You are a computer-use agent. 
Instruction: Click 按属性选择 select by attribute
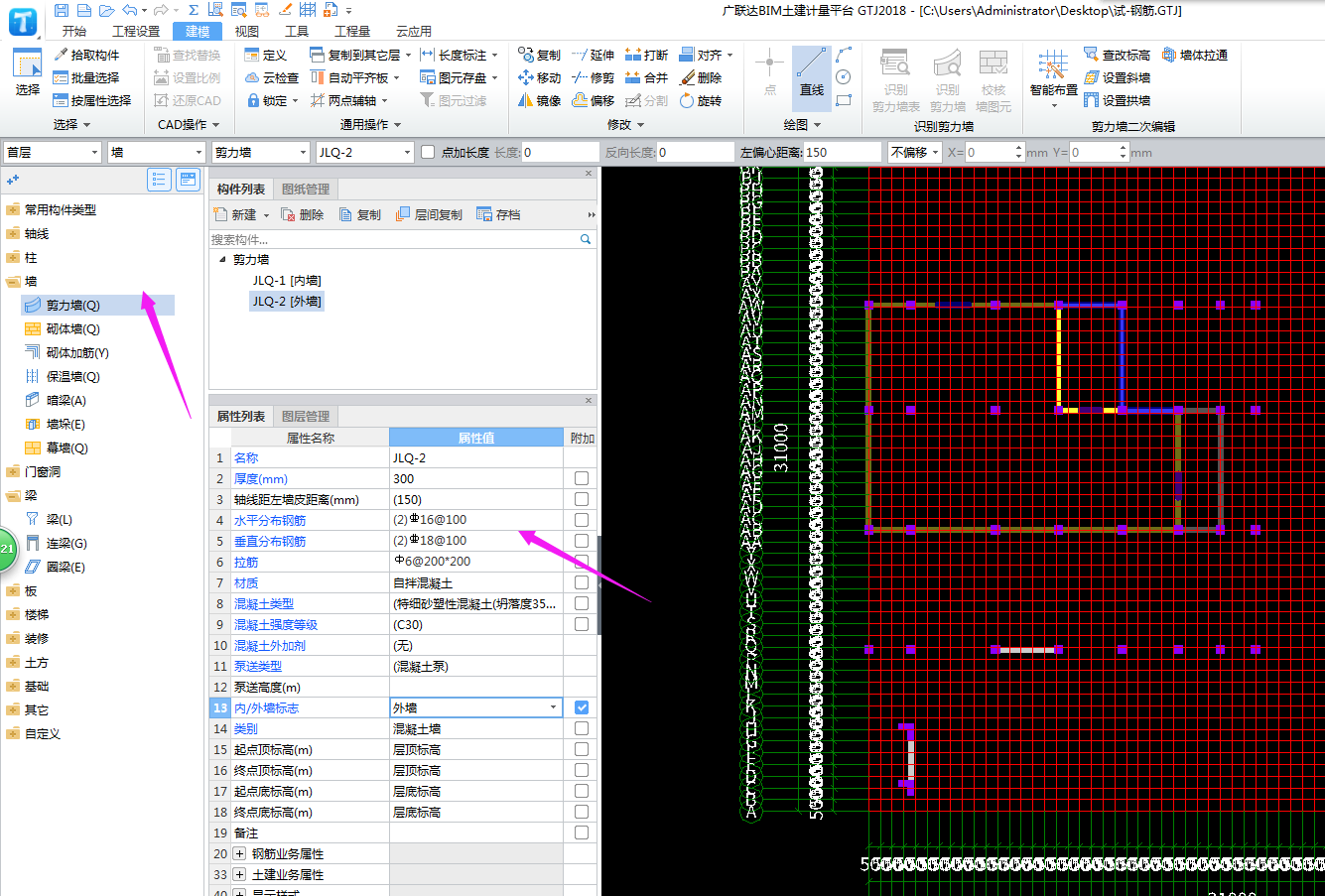[92, 100]
